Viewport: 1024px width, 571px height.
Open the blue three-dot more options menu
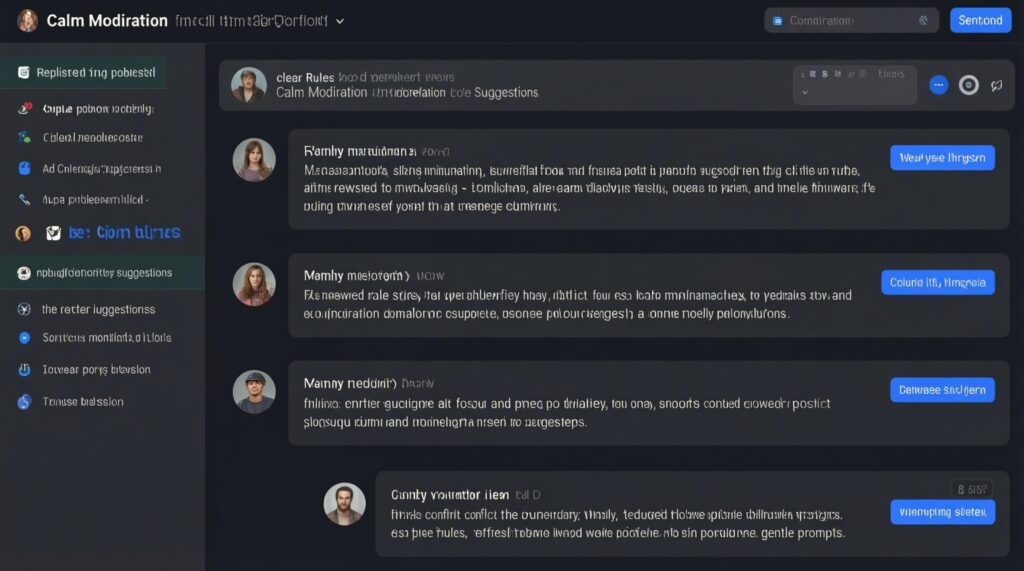click(x=938, y=85)
